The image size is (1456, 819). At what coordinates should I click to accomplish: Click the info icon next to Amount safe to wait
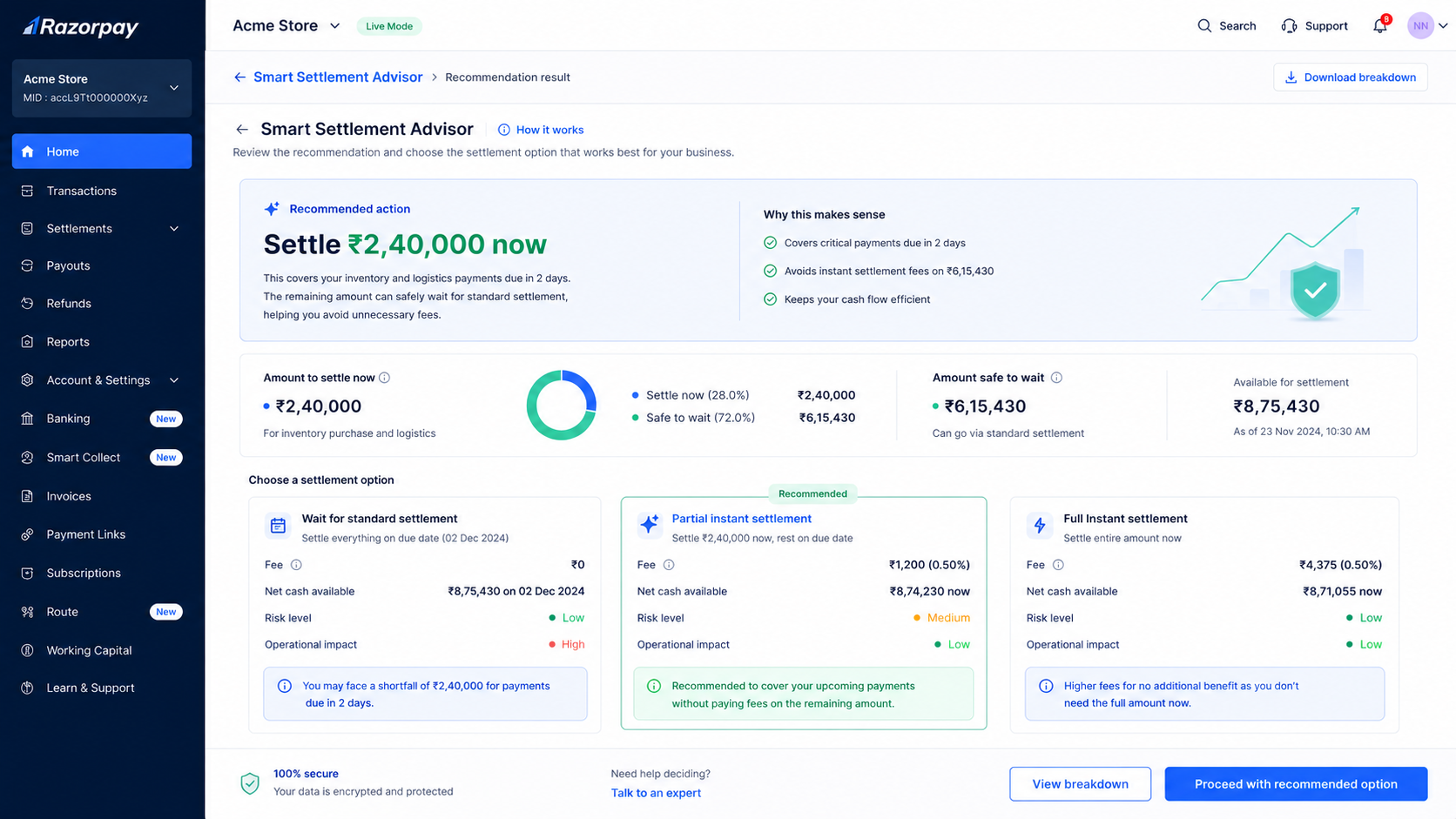click(x=1056, y=378)
